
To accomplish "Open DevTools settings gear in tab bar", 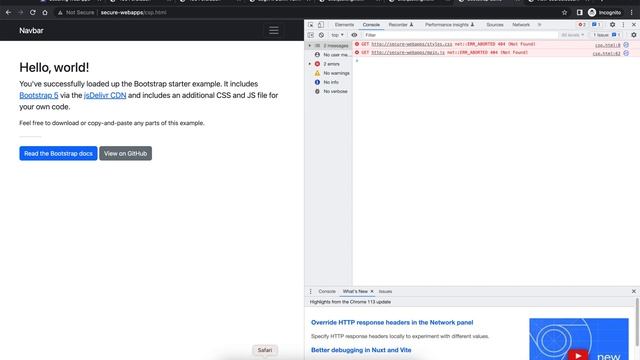I will [612, 25].
